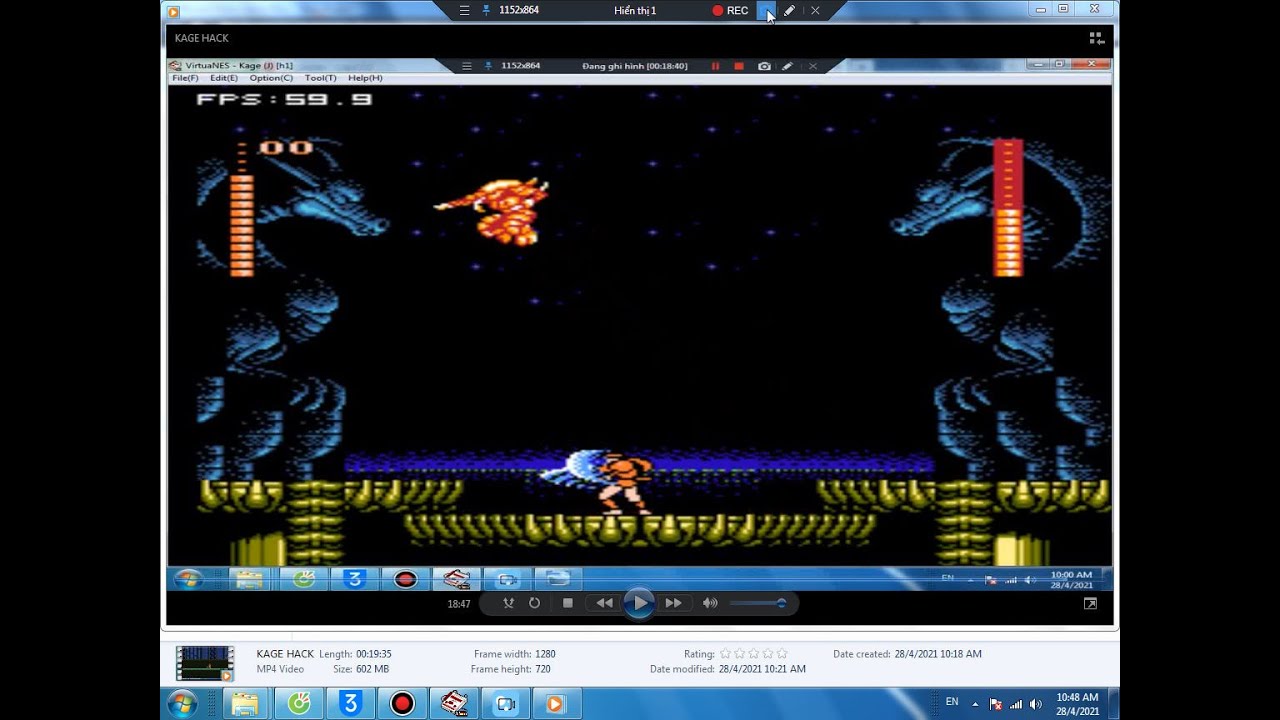Open File Explorer from the taskbar
Image resolution: width=1280 pixels, height=720 pixels.
tap(245, 704)
